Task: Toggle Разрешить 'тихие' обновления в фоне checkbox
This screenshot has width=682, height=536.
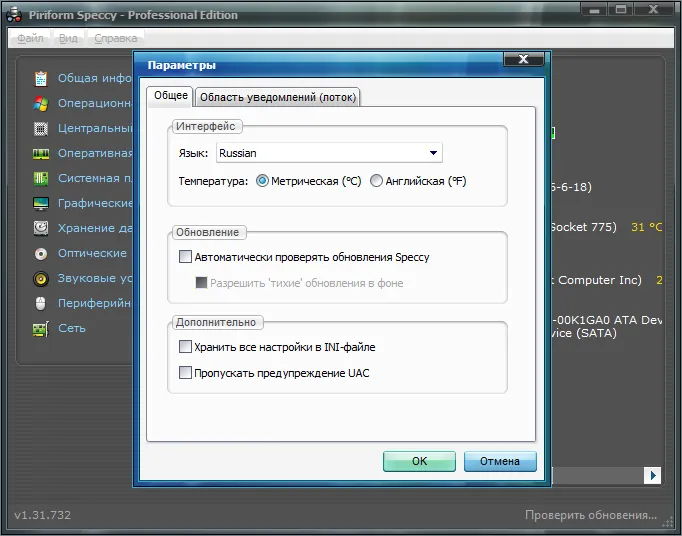Action: [x=201, y=283]
